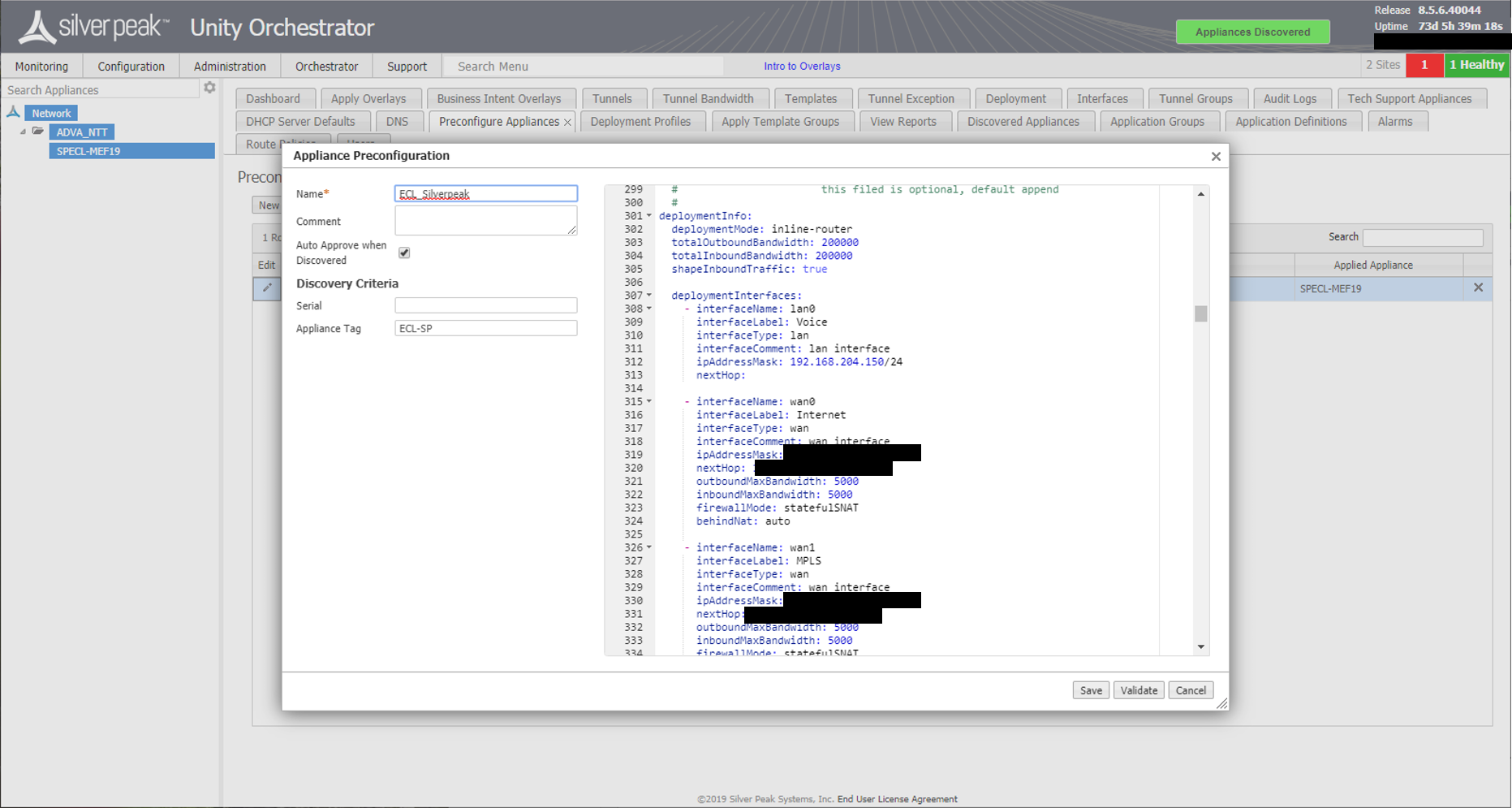Screen dimensions: 1512x808
Task: Click into the Name input field
Action: 486,193
